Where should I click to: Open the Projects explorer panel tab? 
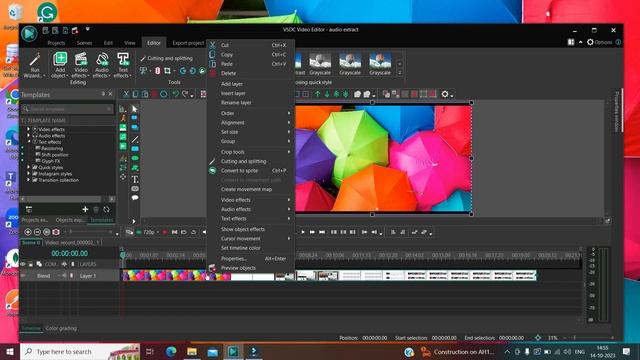[35, 220]
